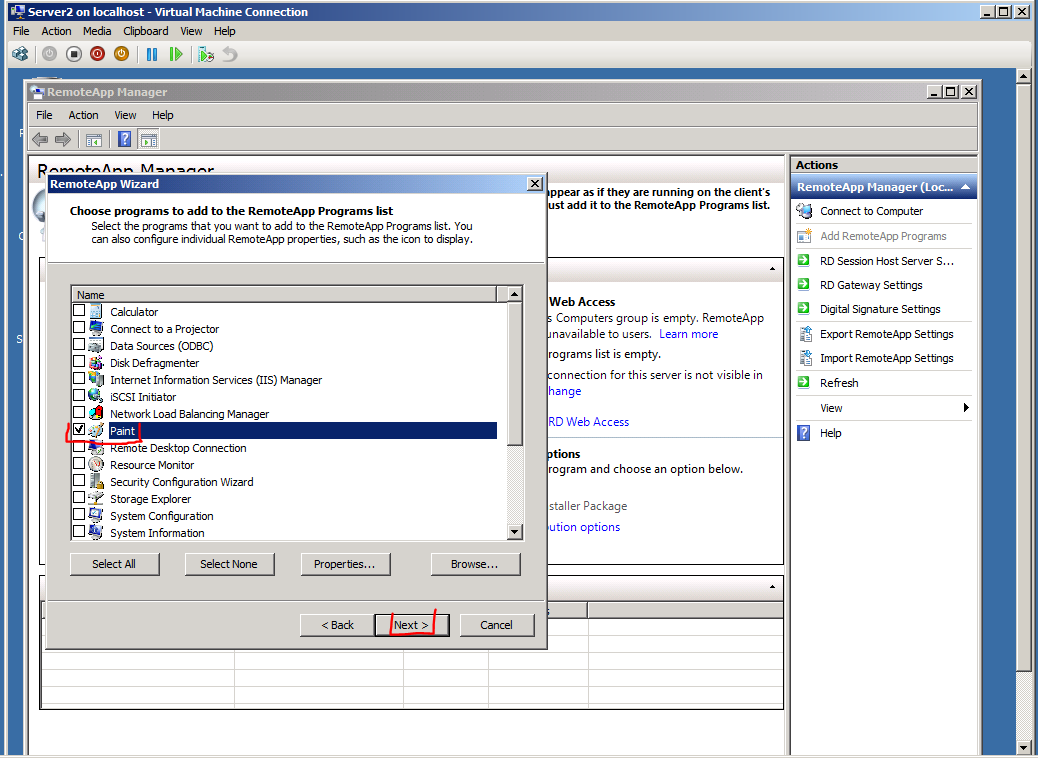The image size is (1038, 758).
Task: Check Network Load Balancing Manager checkbox
Action: point(79,412)
